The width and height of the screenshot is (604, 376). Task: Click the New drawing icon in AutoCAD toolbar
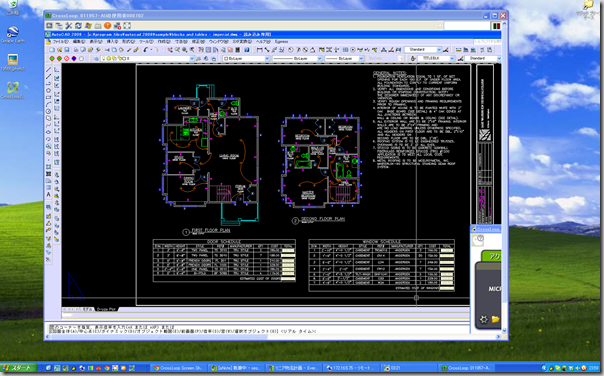(x=52, y=50)
